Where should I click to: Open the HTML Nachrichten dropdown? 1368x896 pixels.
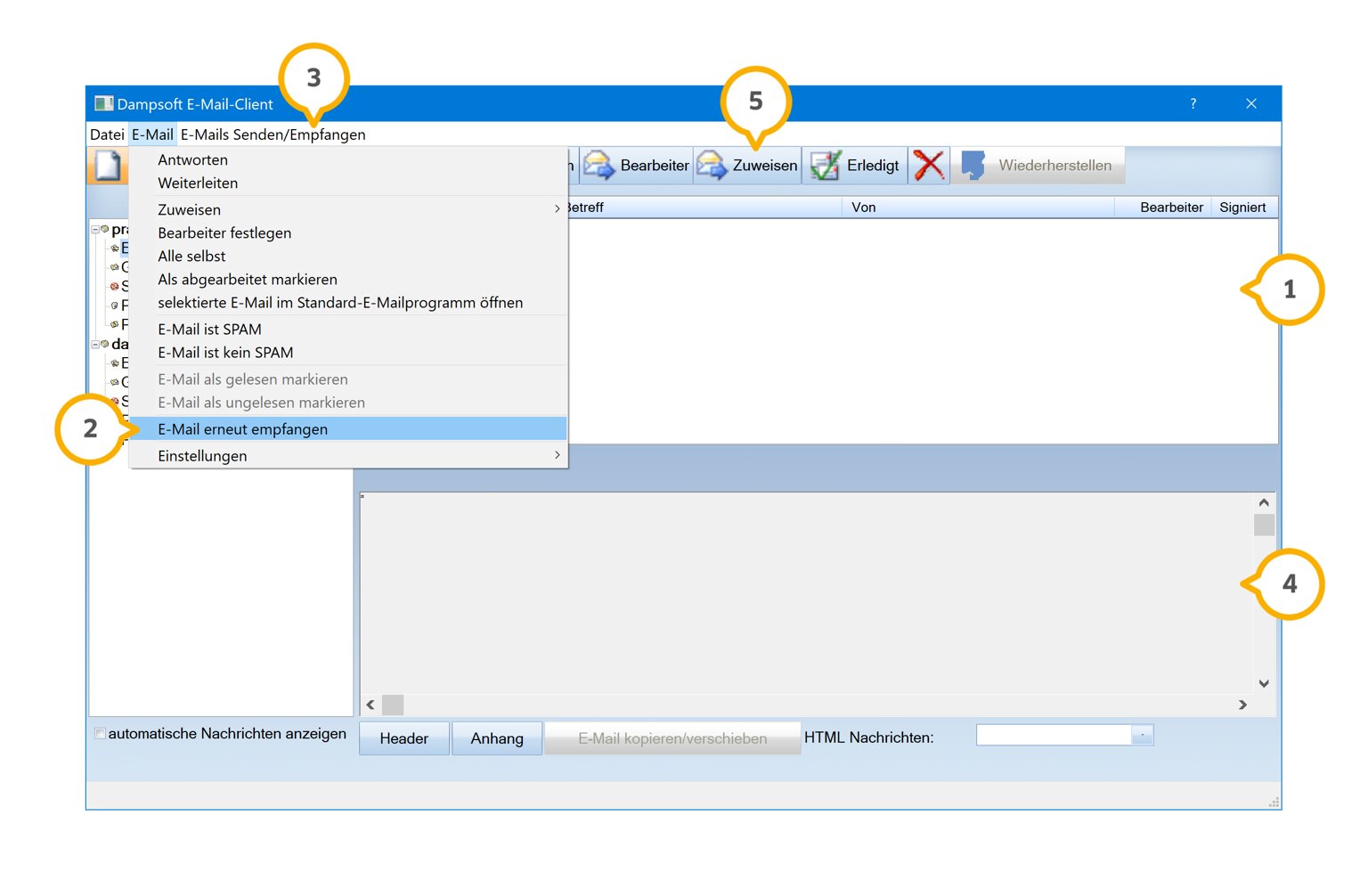pos(1142,735)
